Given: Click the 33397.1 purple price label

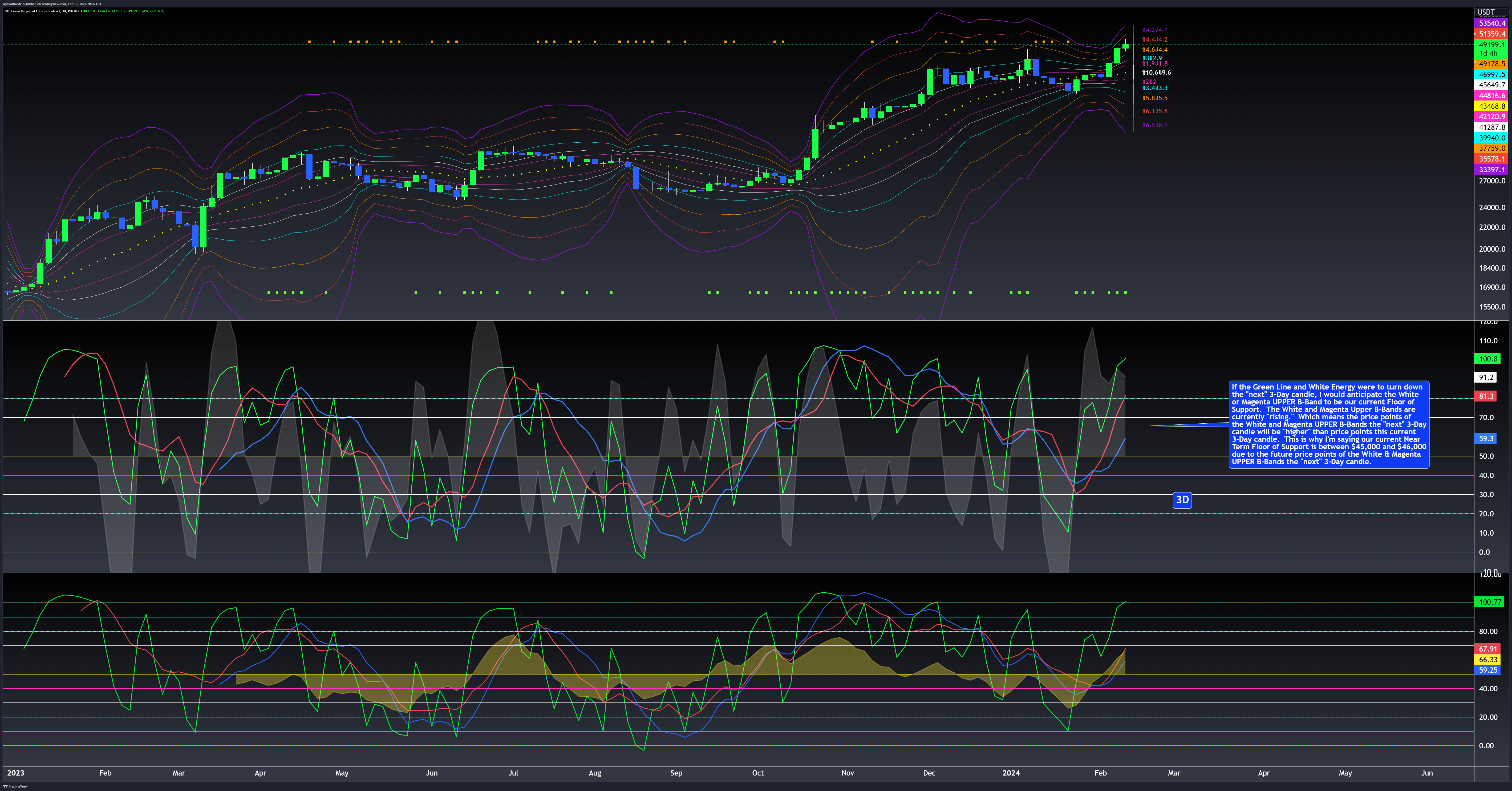Looking at the screenshot, I should (1491, 170).
